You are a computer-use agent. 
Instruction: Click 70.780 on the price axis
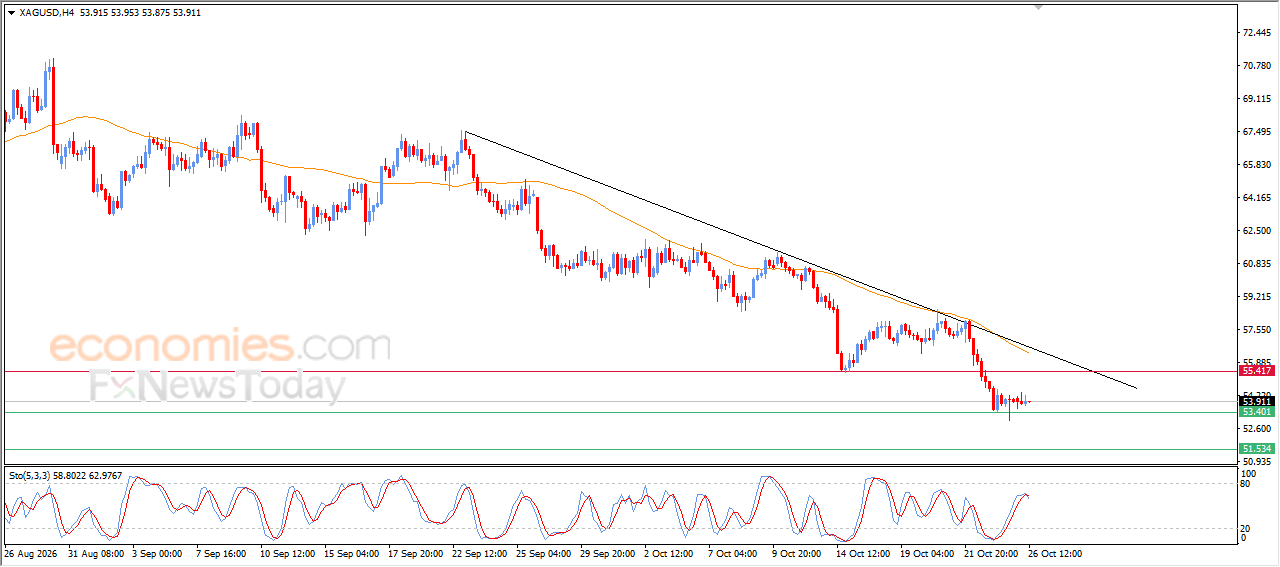click(x=1256, y=66)
